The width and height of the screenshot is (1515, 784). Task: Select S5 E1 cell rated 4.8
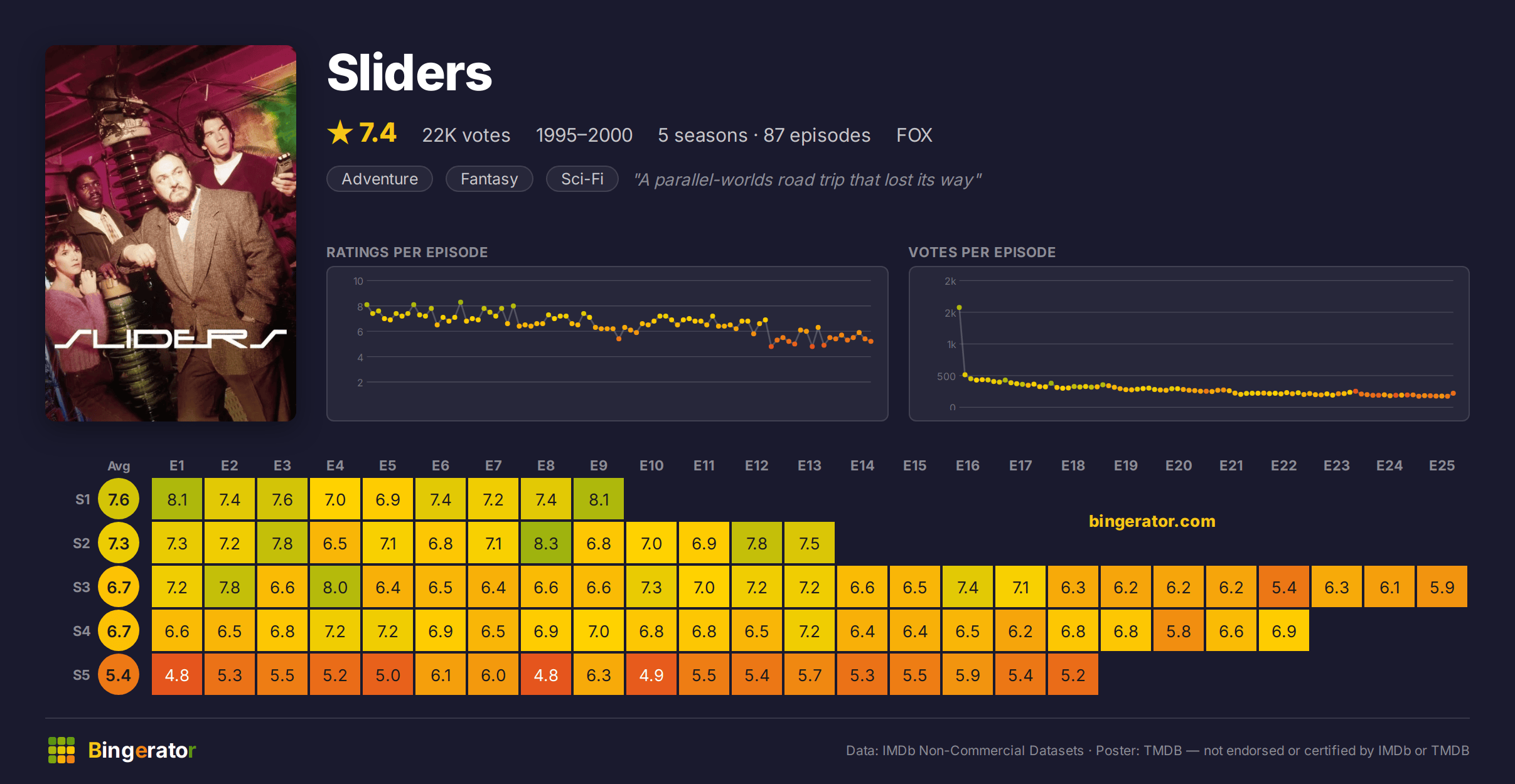pyautogui.click(x=177, y=674)
